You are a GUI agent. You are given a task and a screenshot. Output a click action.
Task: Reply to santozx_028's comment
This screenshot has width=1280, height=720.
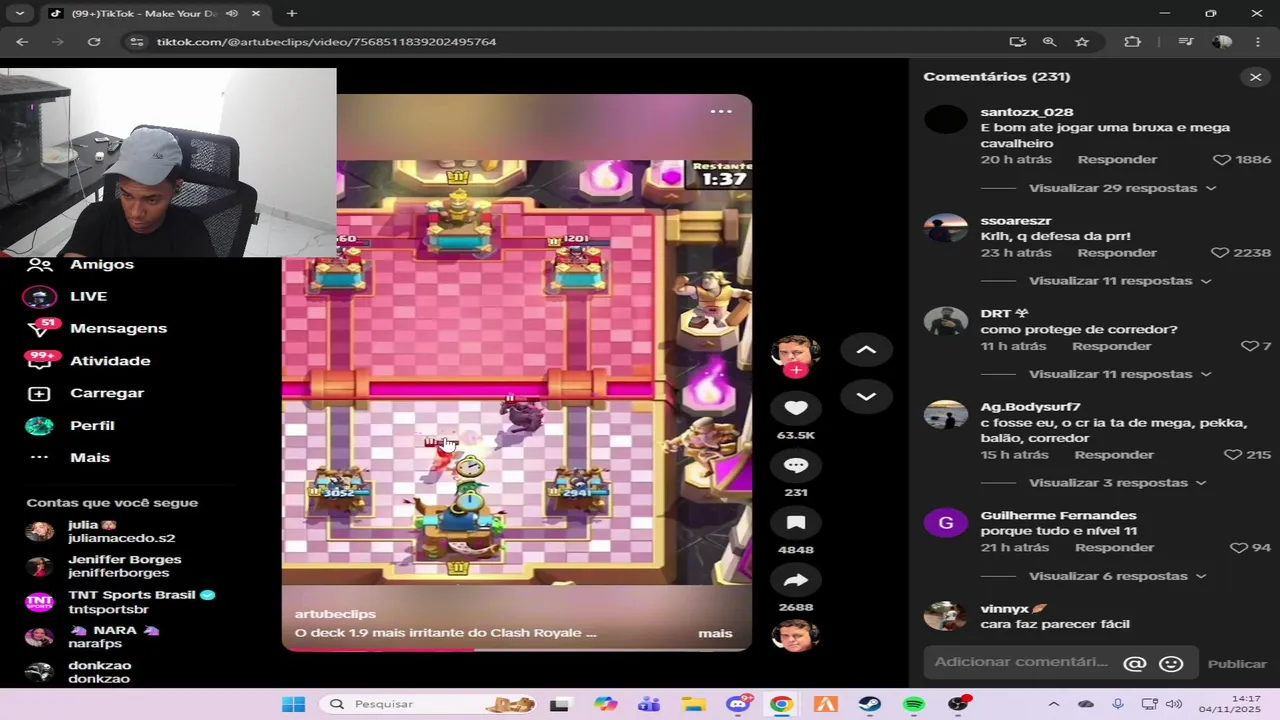point(1117,160)
